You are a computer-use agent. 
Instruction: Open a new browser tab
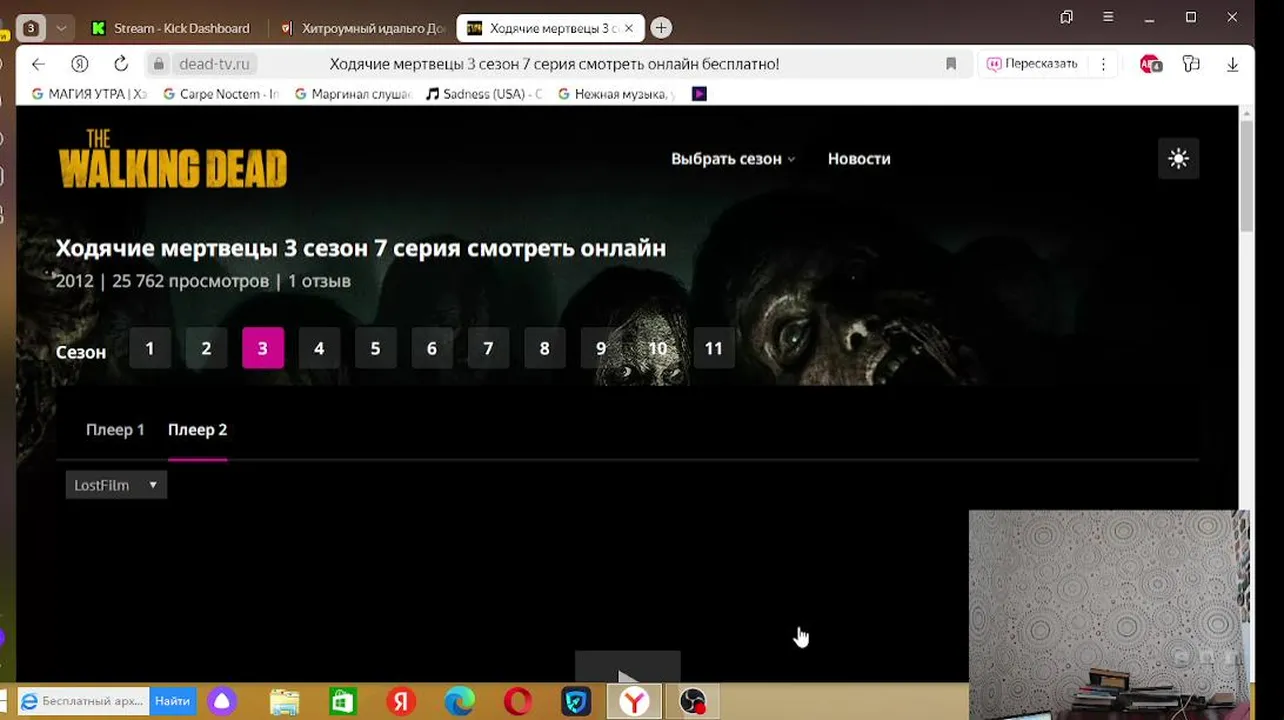coord(661,28)
